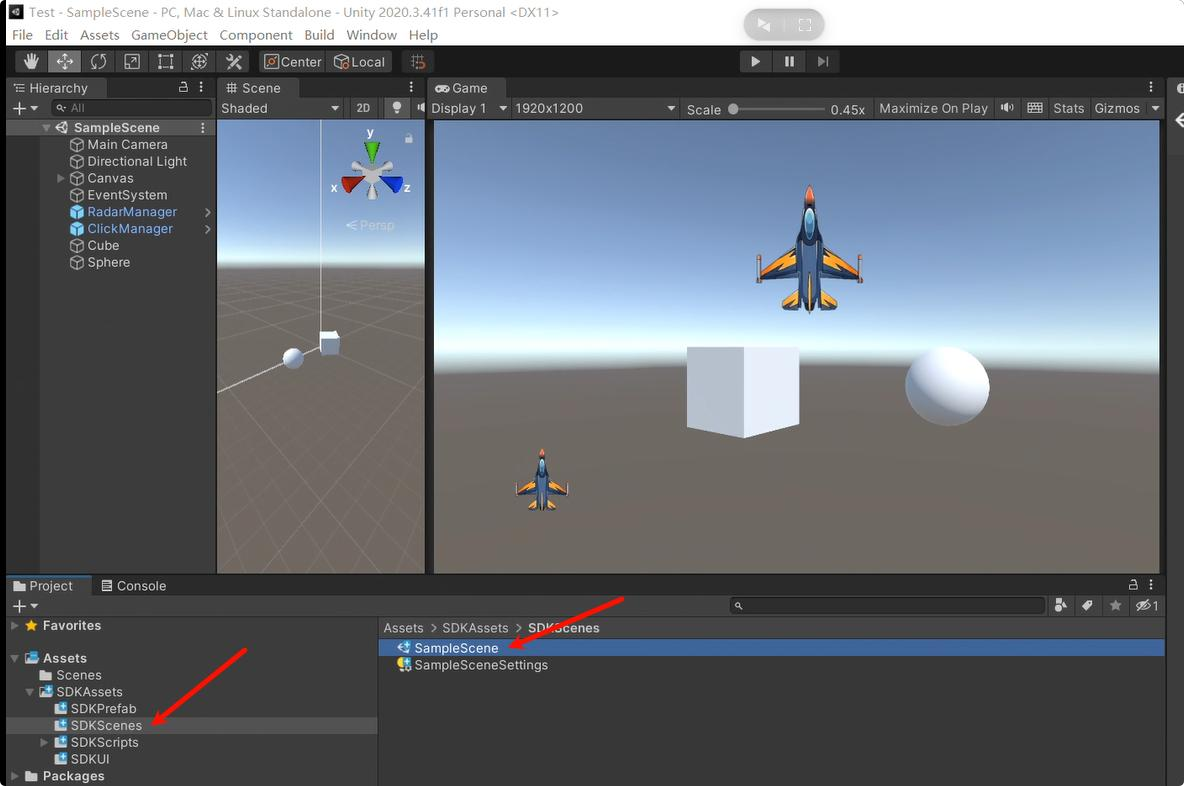Screen dimensions: 1184x786
Task: Click the Stats button
Action: pos(1068,108)
